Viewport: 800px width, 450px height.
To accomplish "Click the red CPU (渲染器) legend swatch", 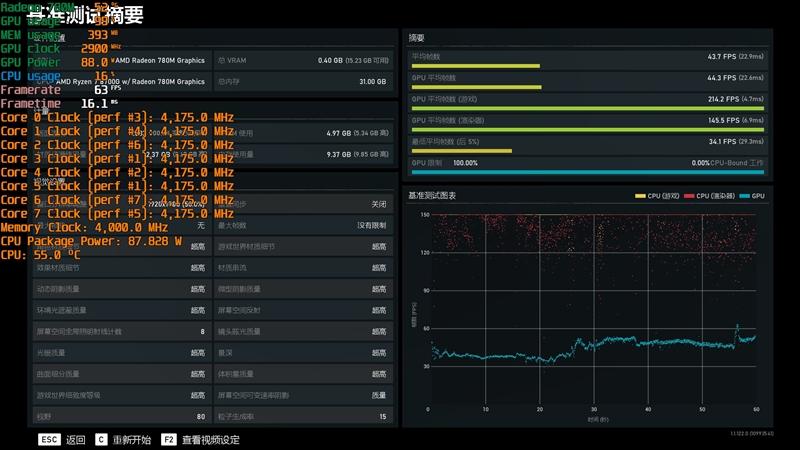I will [x=688, y=195].
